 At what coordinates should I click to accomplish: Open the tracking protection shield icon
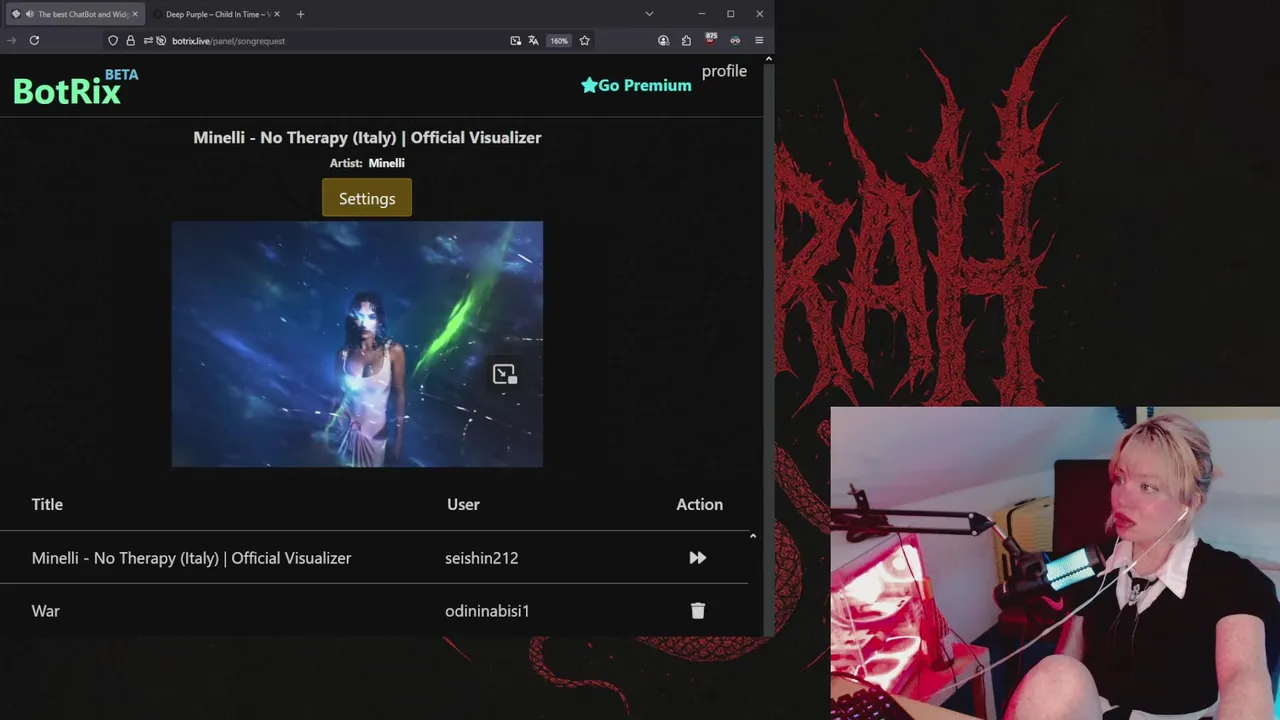tap(113, 41)
